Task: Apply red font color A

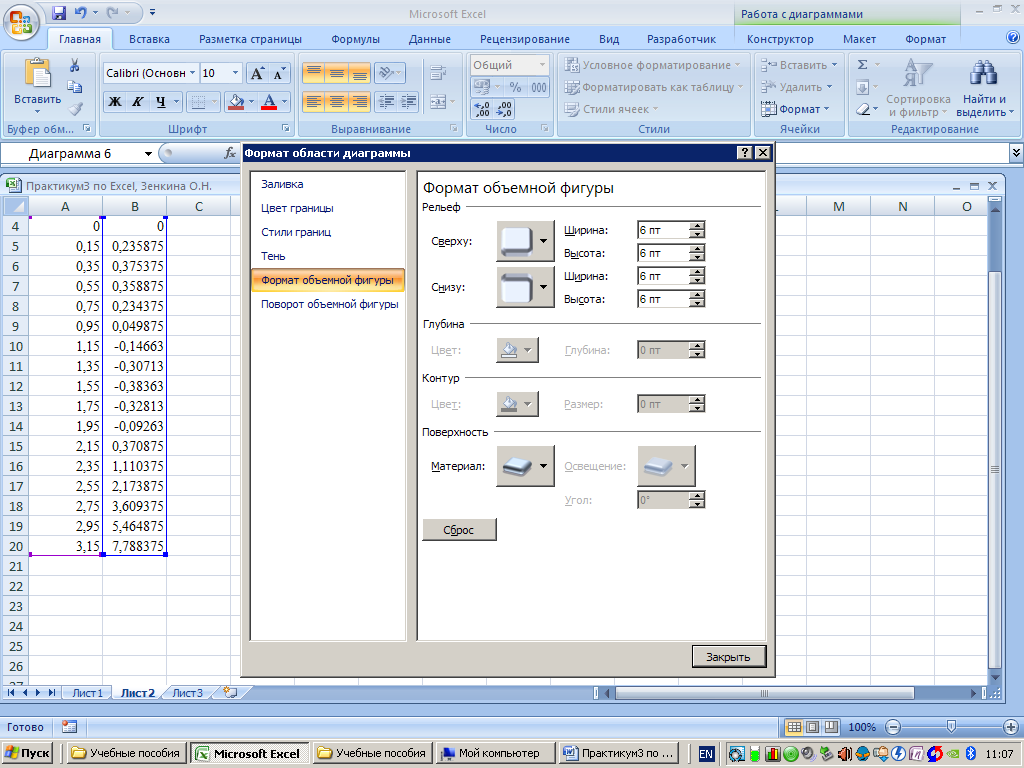Action: 268,102
